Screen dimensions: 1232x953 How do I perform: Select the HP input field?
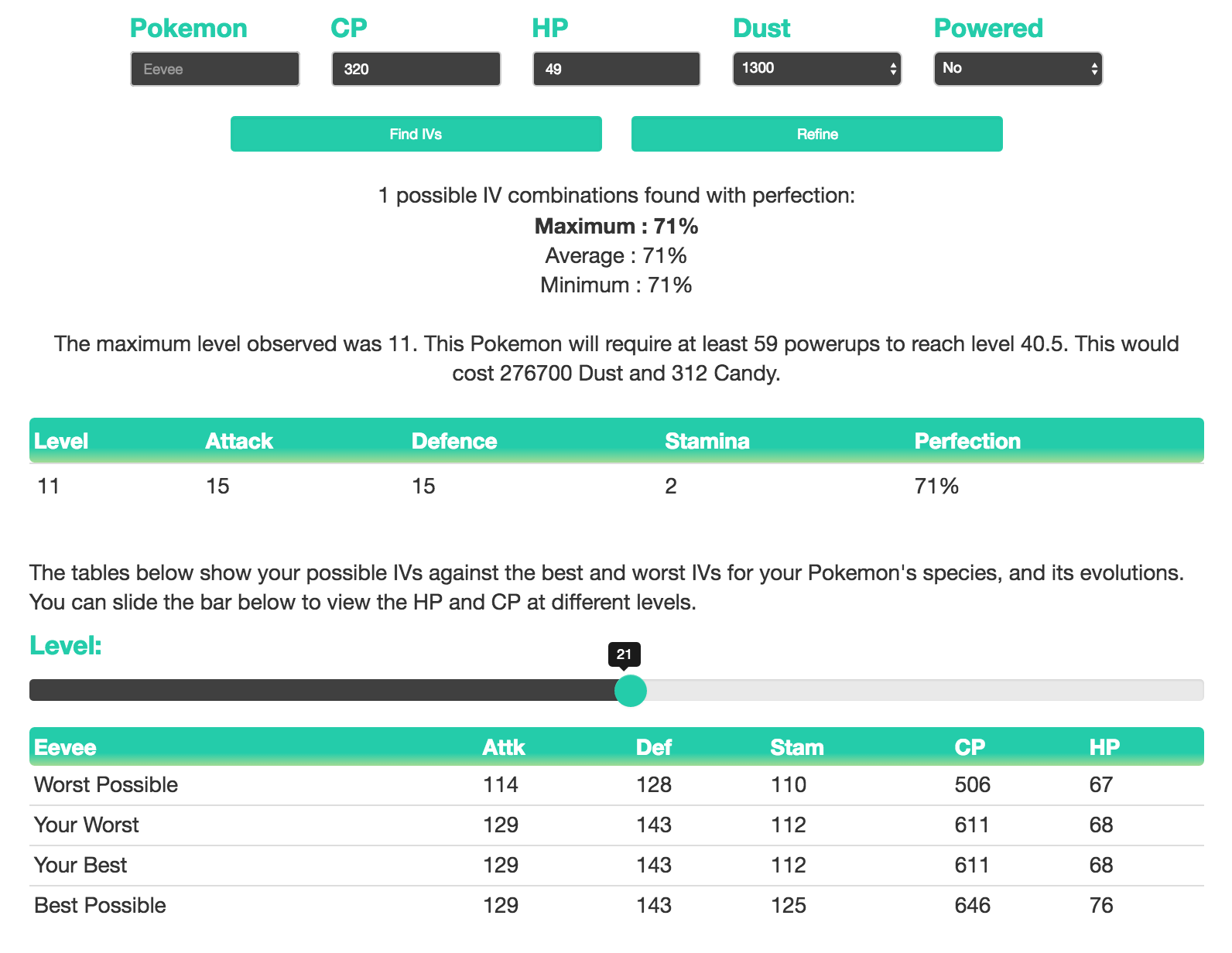(616, 69)
